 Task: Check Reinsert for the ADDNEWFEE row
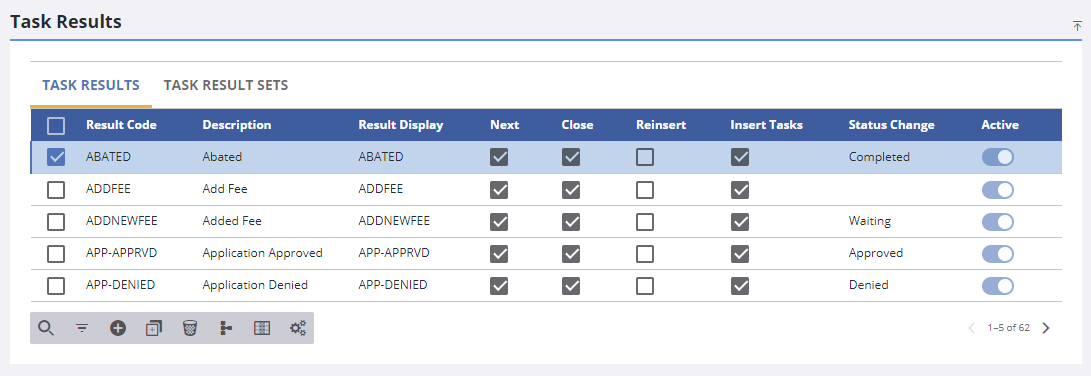point(645,221)
